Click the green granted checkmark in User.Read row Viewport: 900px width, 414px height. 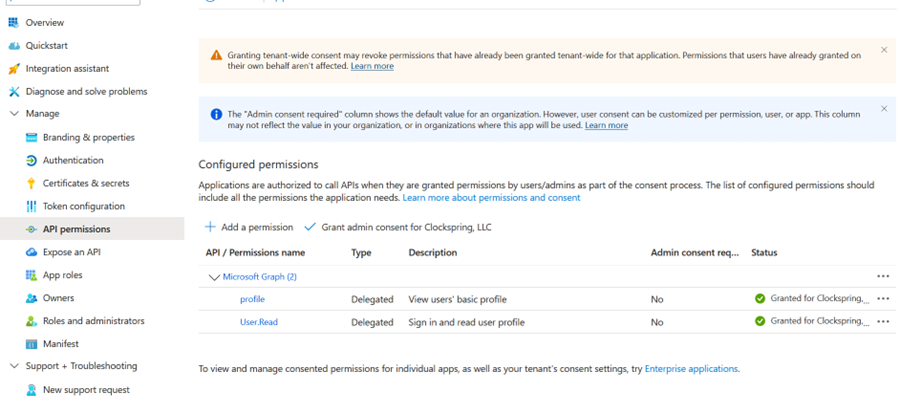[x=760, y=321]
